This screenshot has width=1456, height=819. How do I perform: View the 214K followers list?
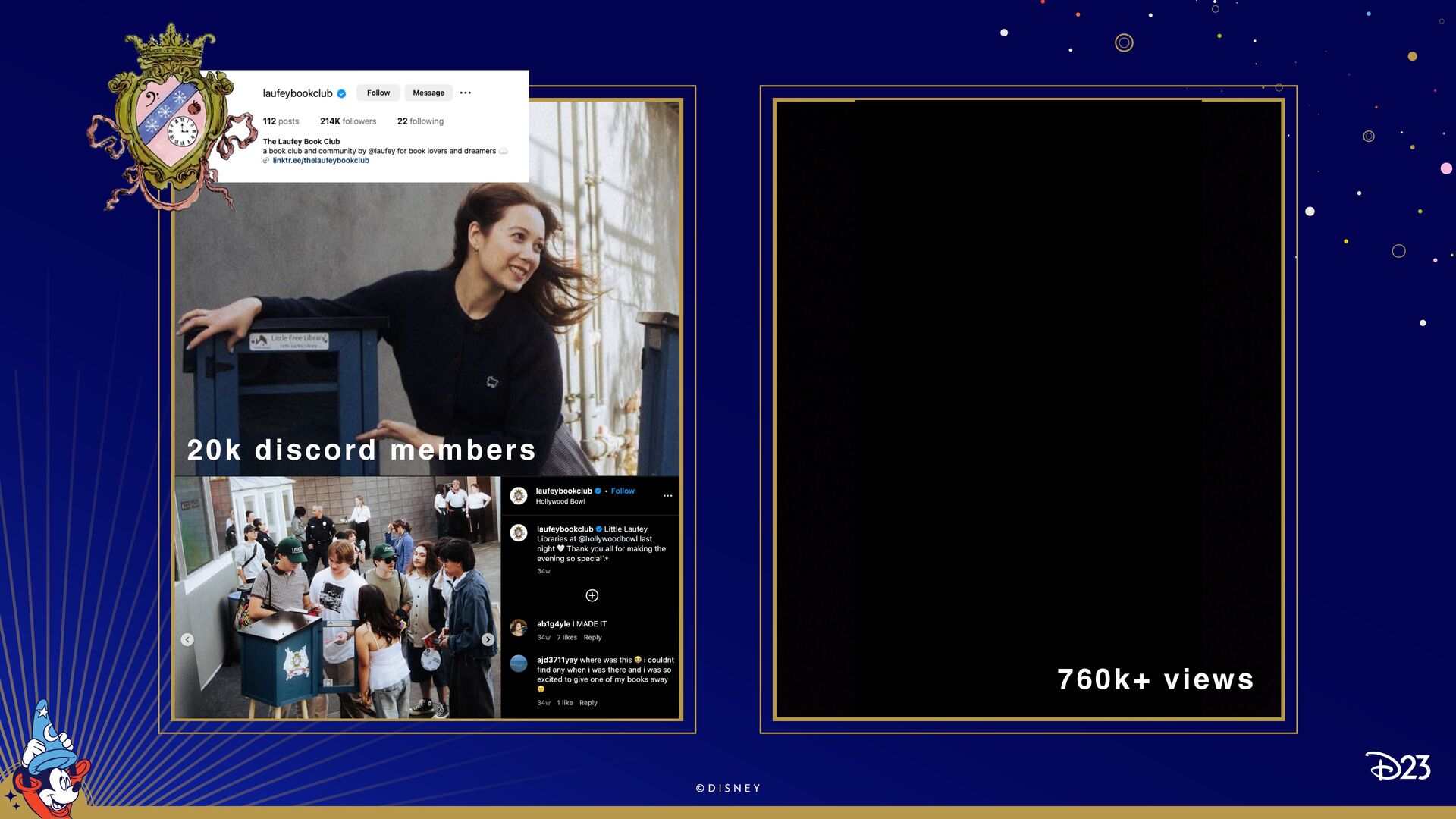(x=347, y=121)
